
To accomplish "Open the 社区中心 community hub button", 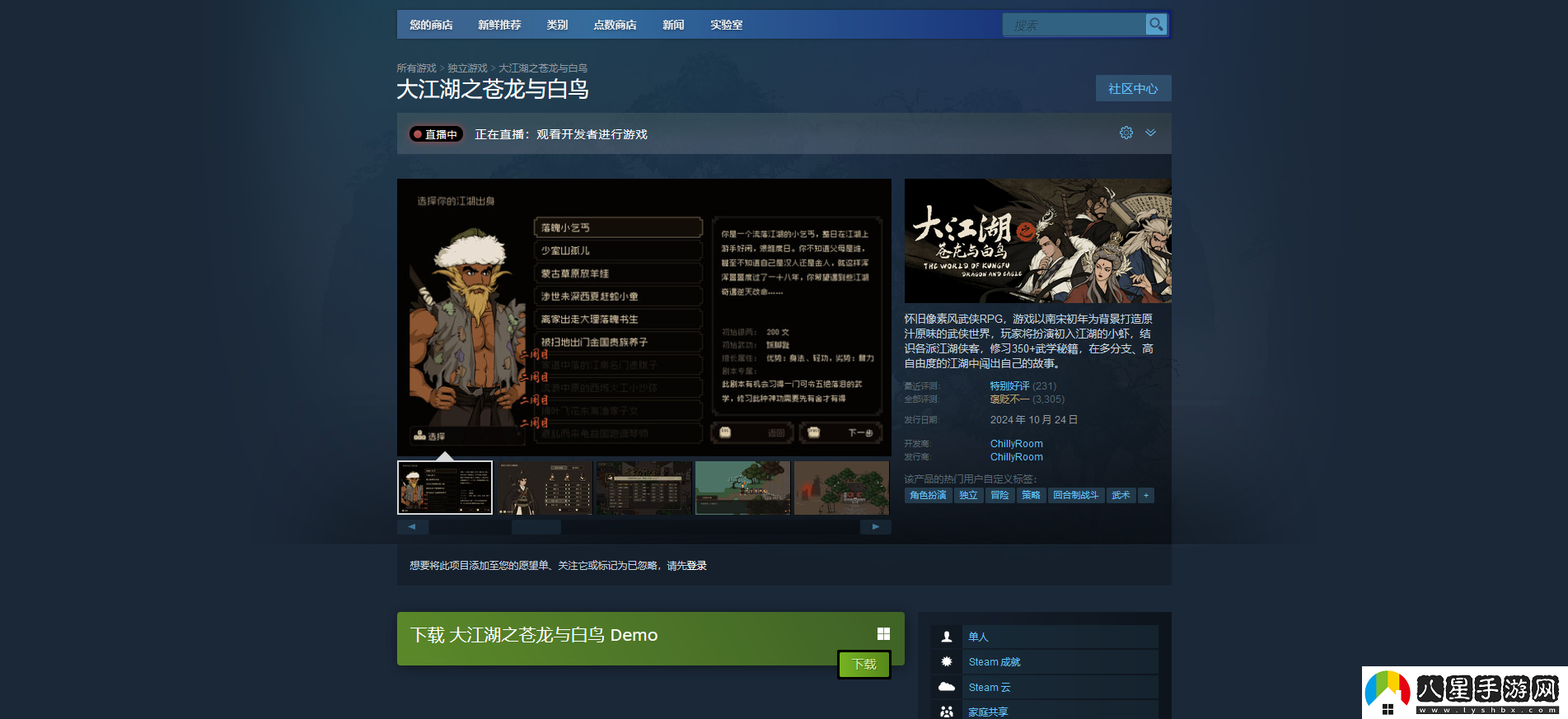I will 1132,88.
